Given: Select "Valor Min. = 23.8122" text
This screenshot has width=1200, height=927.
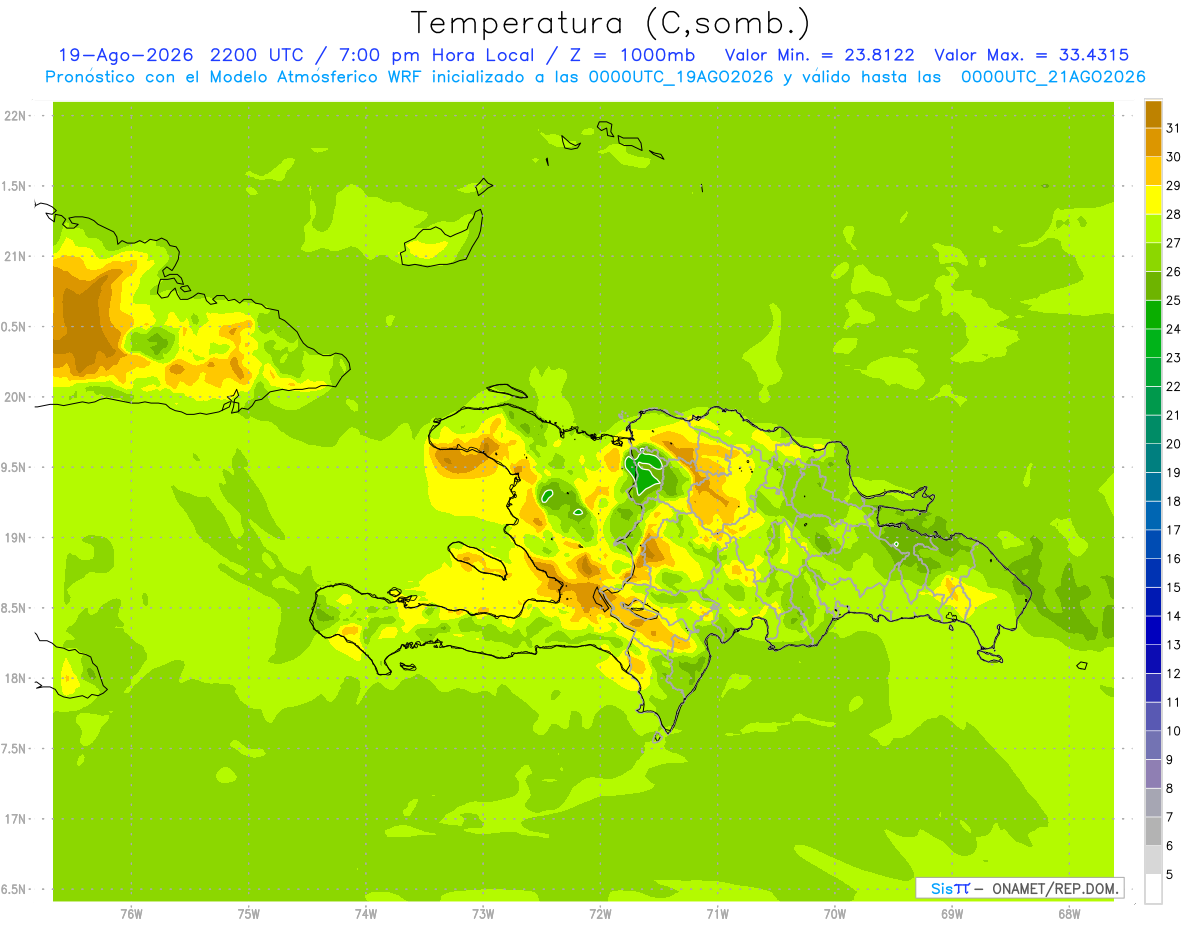Looking at the screenshot, I should pos(819,55).
